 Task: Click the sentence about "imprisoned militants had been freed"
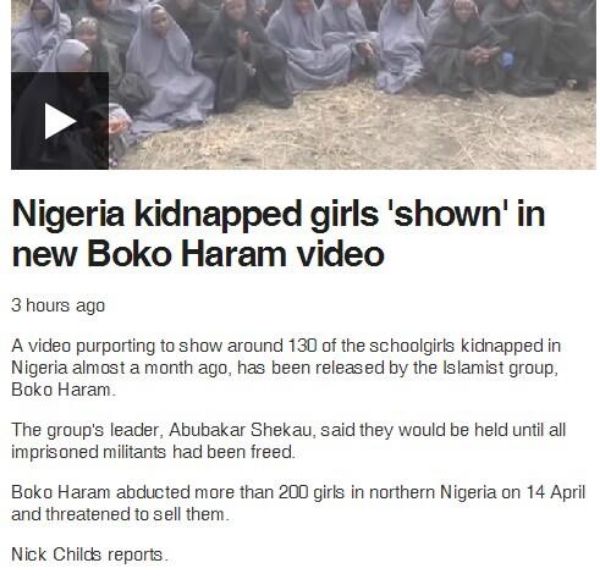point(153,452)
